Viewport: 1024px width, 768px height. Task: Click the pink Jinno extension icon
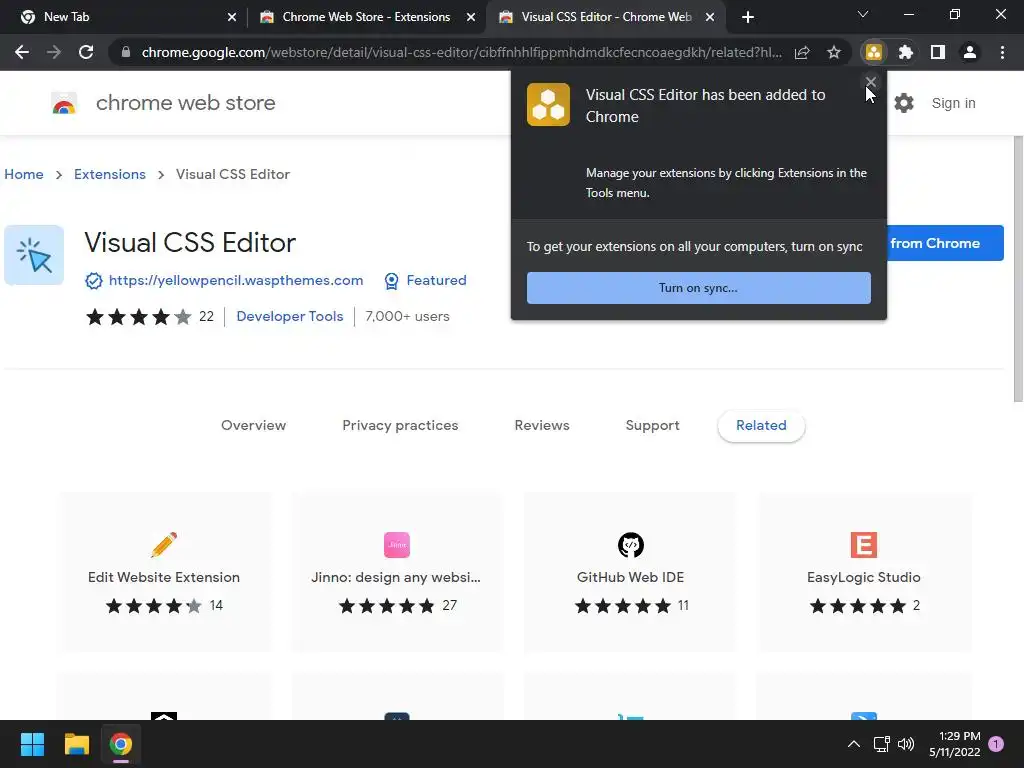point(396,545)
